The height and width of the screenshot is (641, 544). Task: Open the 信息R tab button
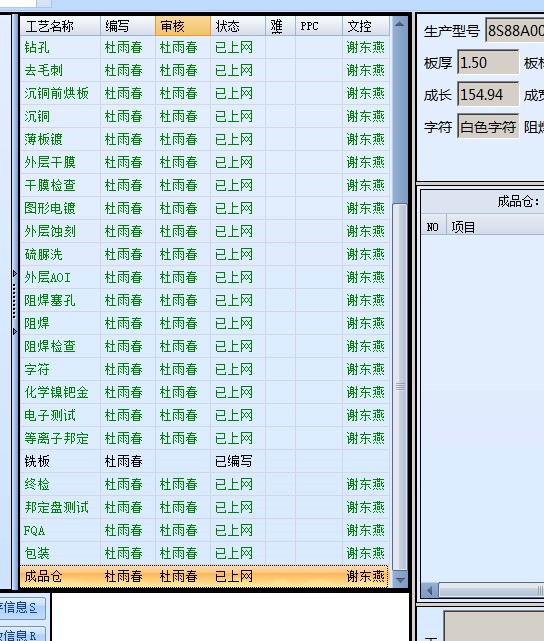point(22,634)
